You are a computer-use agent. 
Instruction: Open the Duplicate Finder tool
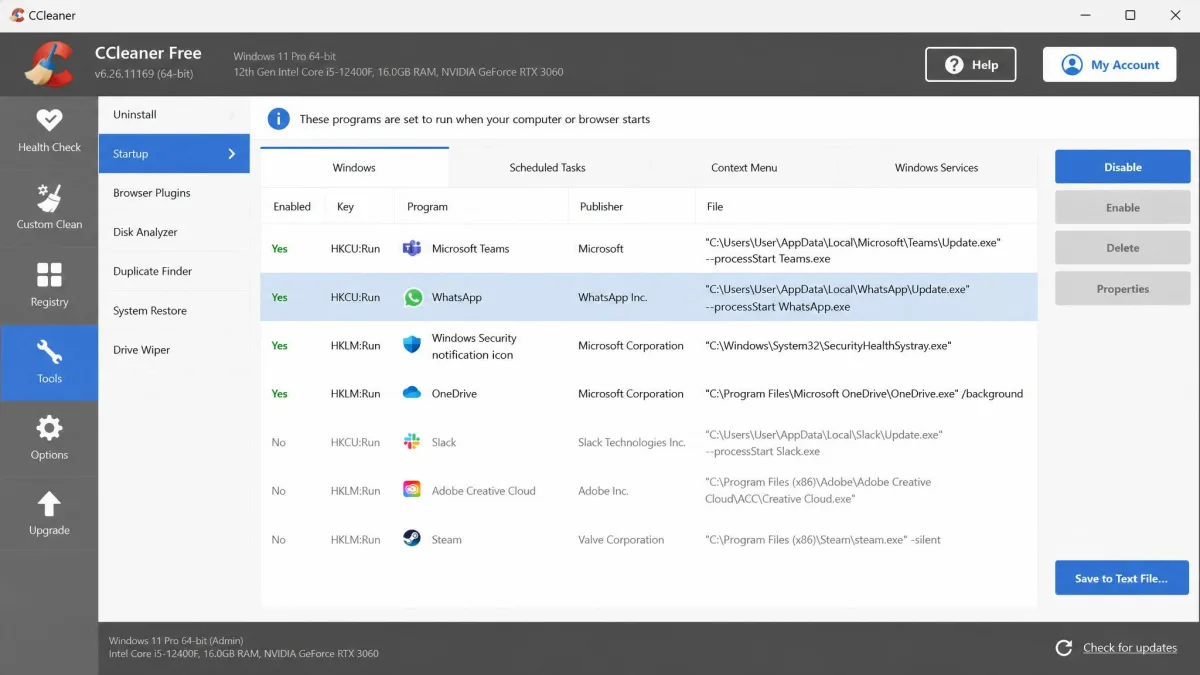pos(174,271)
